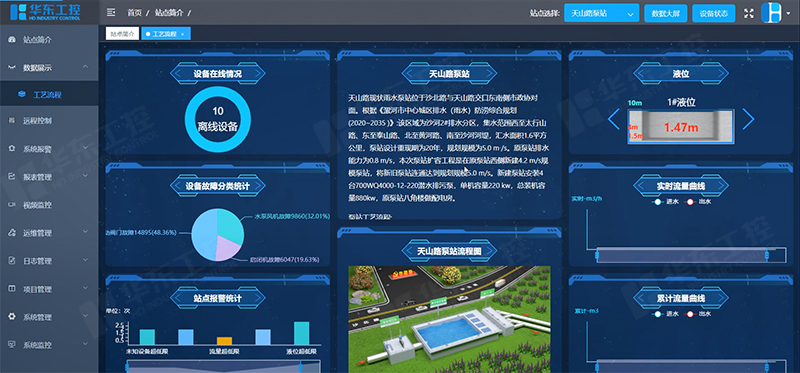The height and width of the screenshot is (373, 800).
Task: Click the hamburger menu collapse icon
Action: click(x=111, y=13)
